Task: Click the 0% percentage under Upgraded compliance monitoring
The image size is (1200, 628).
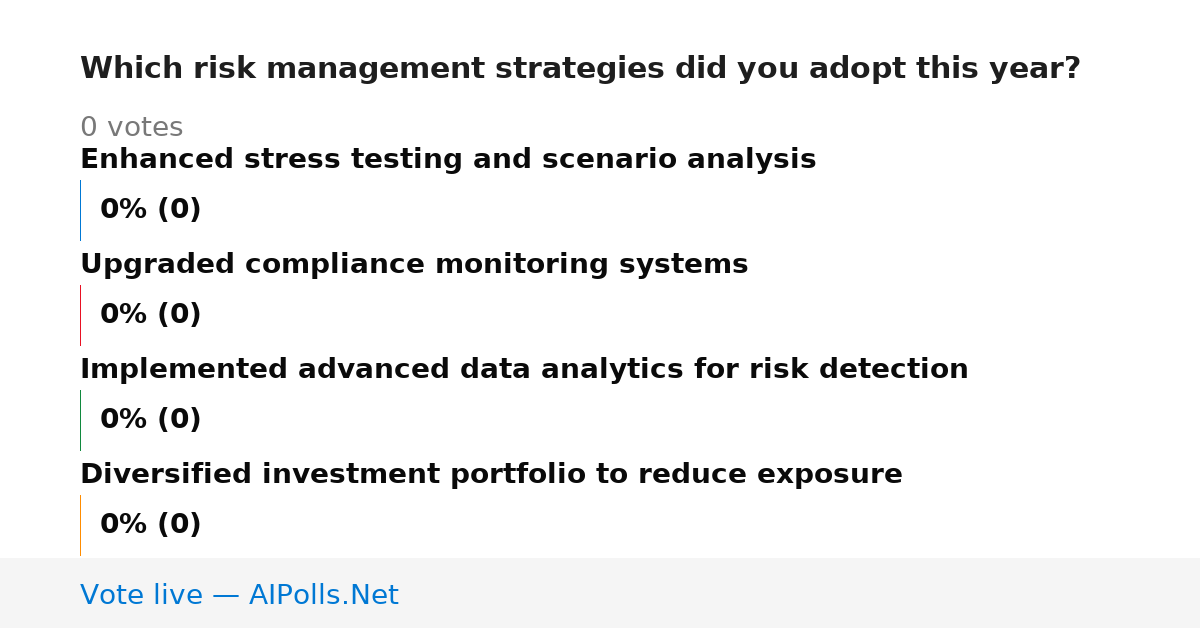Action: click(124, 315)
